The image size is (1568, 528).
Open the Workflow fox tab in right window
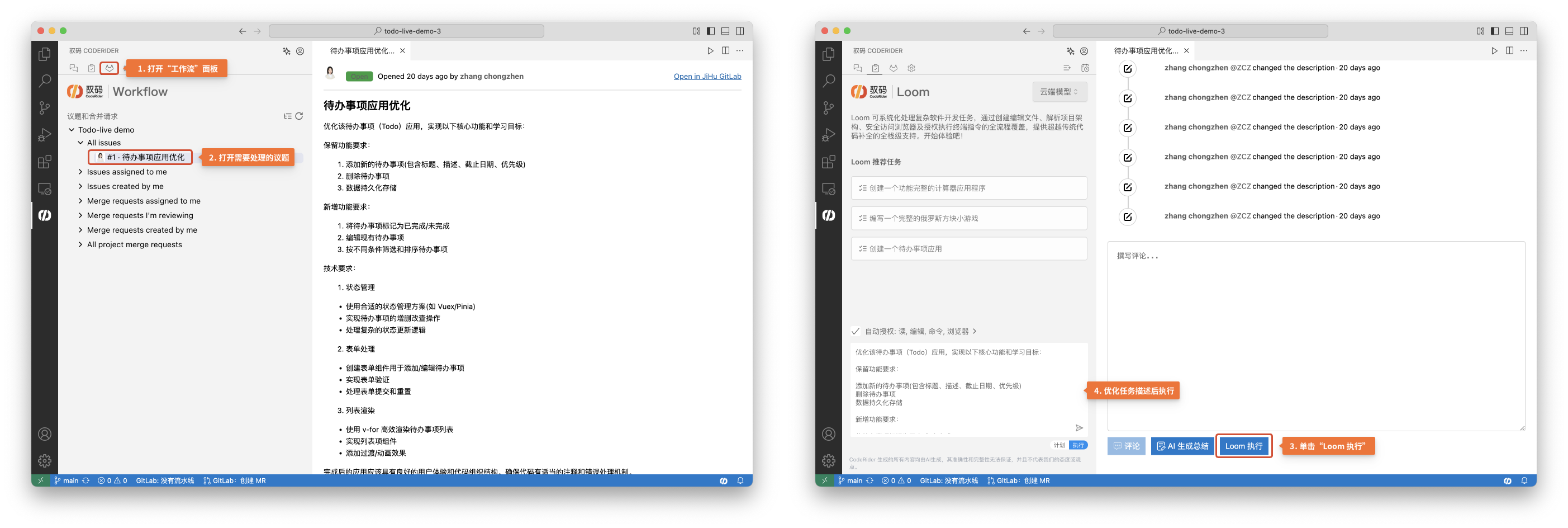coord(893,68)
